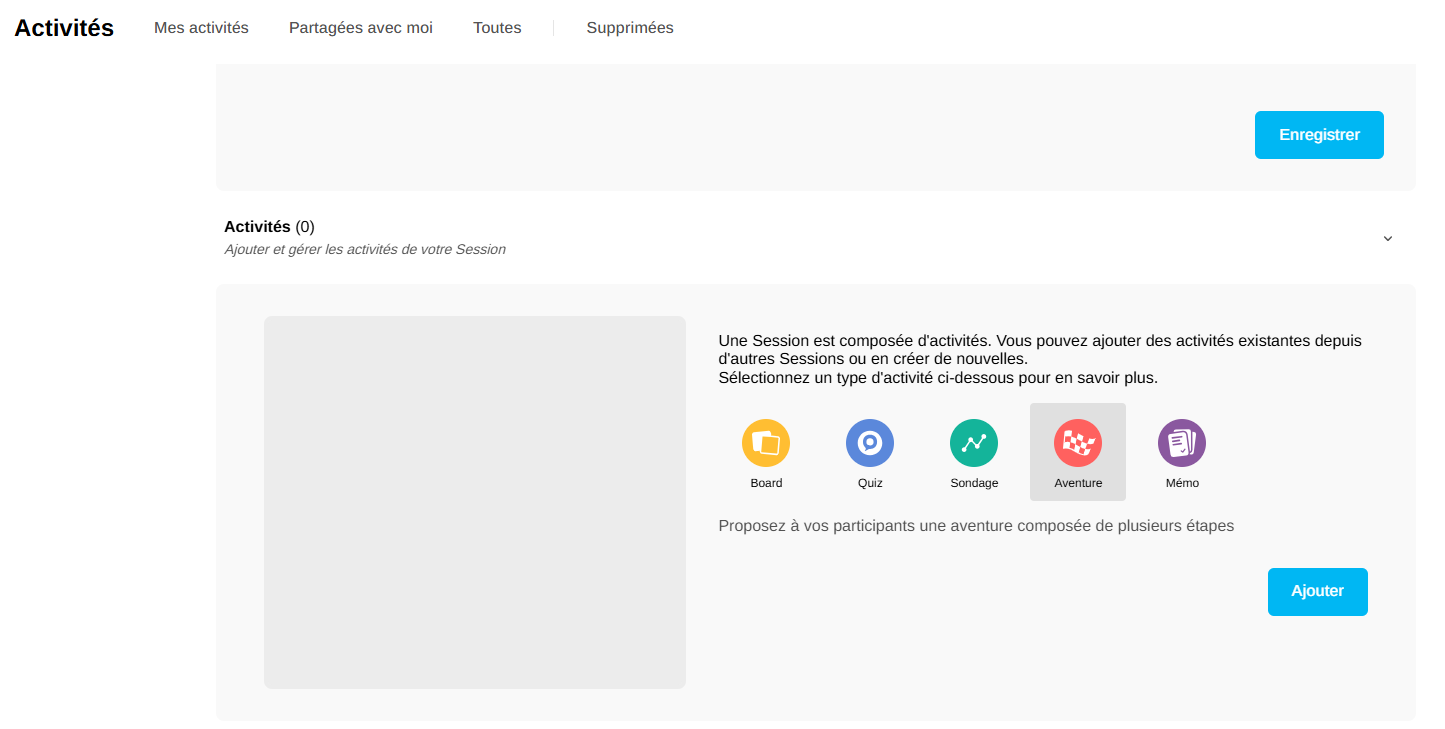
Task: Choose the blue Quiz activity icon
Action: click(870, 443)
